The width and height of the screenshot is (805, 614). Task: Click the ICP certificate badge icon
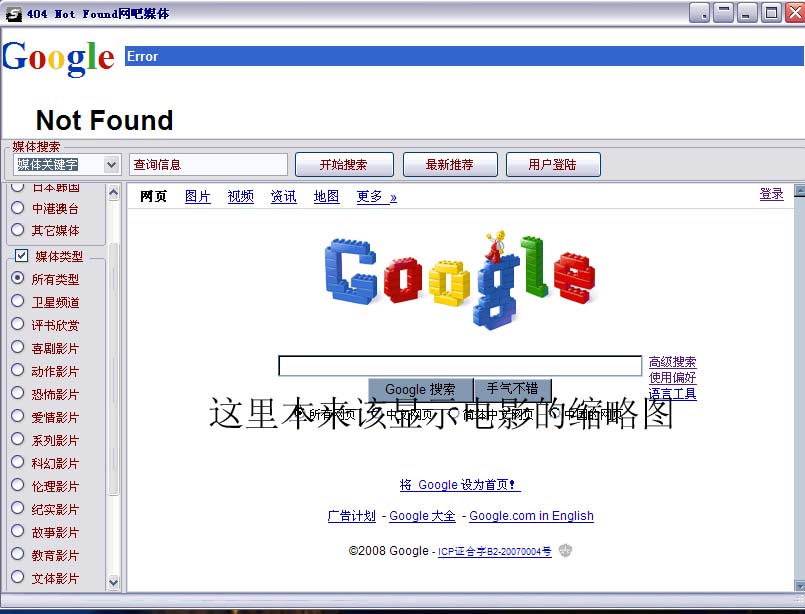click(x=565, y=550)
